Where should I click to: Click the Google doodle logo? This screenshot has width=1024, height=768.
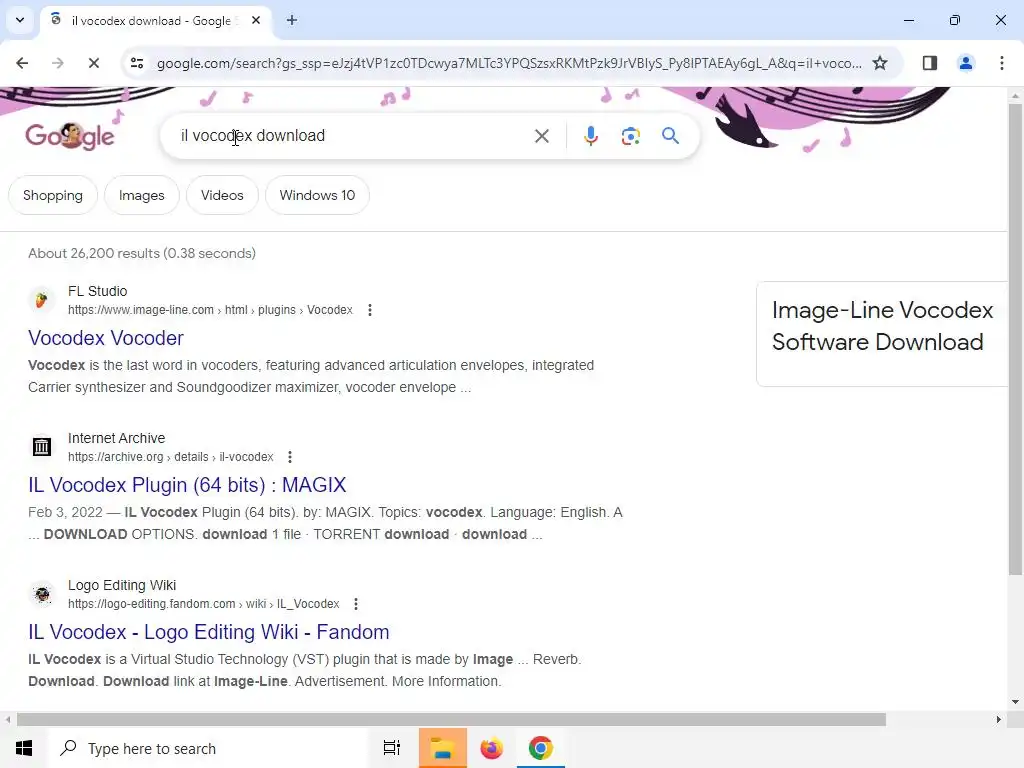coord(70,136)
